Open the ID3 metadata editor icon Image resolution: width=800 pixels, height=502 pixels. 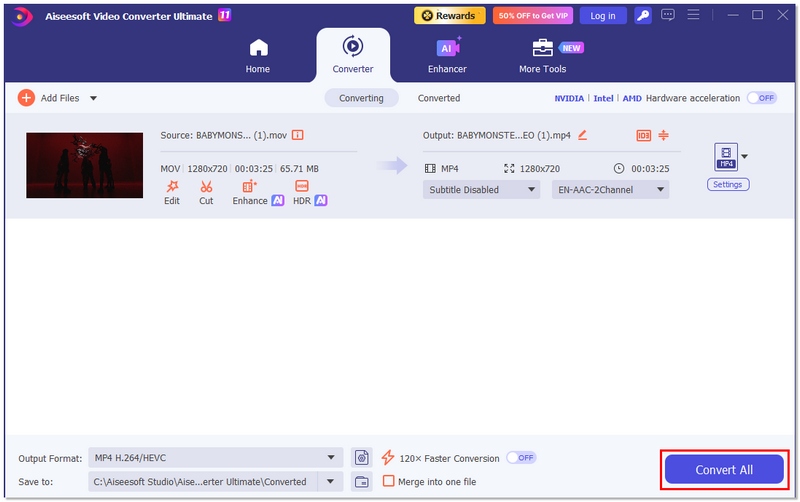(x=643, y=135)
